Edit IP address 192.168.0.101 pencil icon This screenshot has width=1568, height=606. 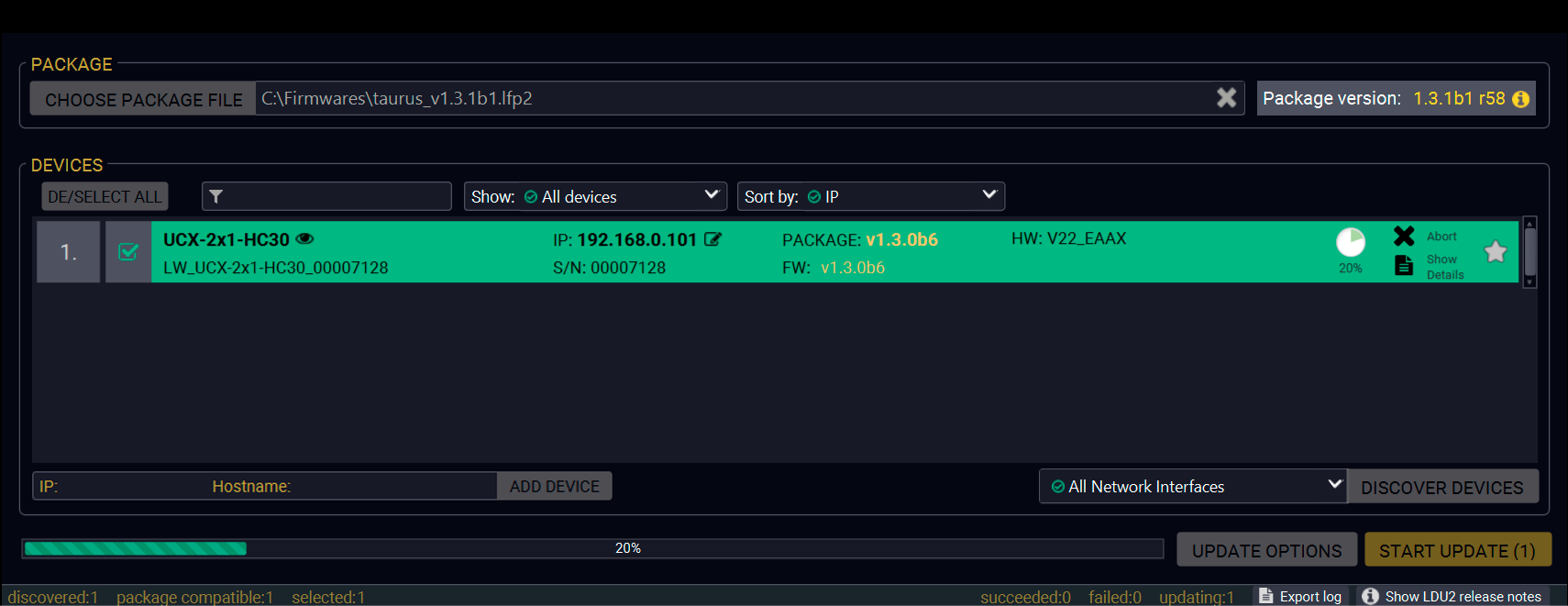point(712,239)
